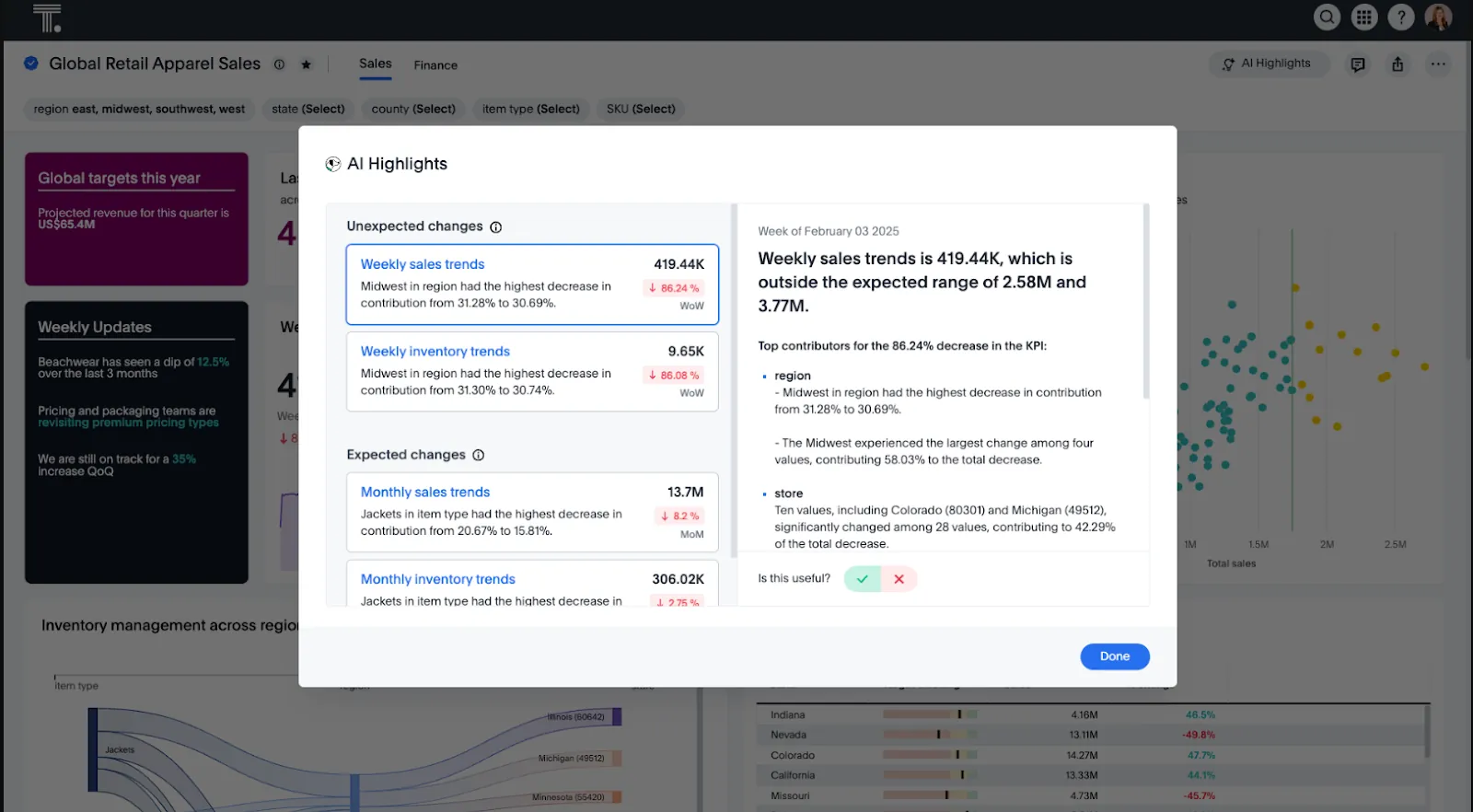Open the county filter selector
The image size is (1473, 812).
(x=413, y=109)
